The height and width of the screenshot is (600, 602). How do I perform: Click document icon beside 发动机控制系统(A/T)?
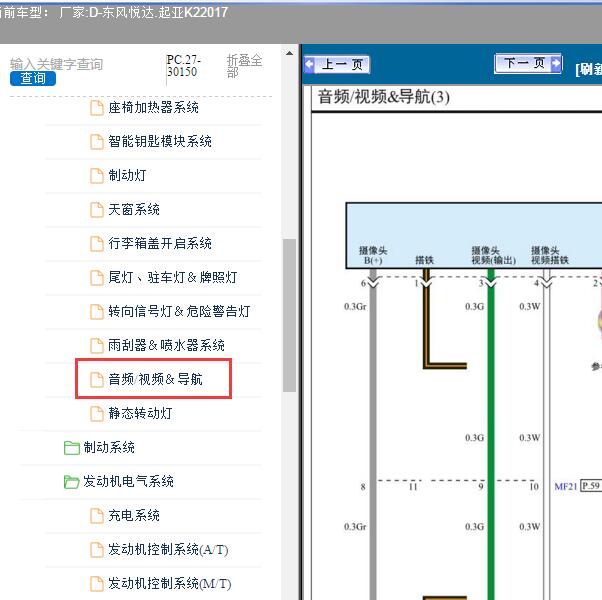click(97, 550)
